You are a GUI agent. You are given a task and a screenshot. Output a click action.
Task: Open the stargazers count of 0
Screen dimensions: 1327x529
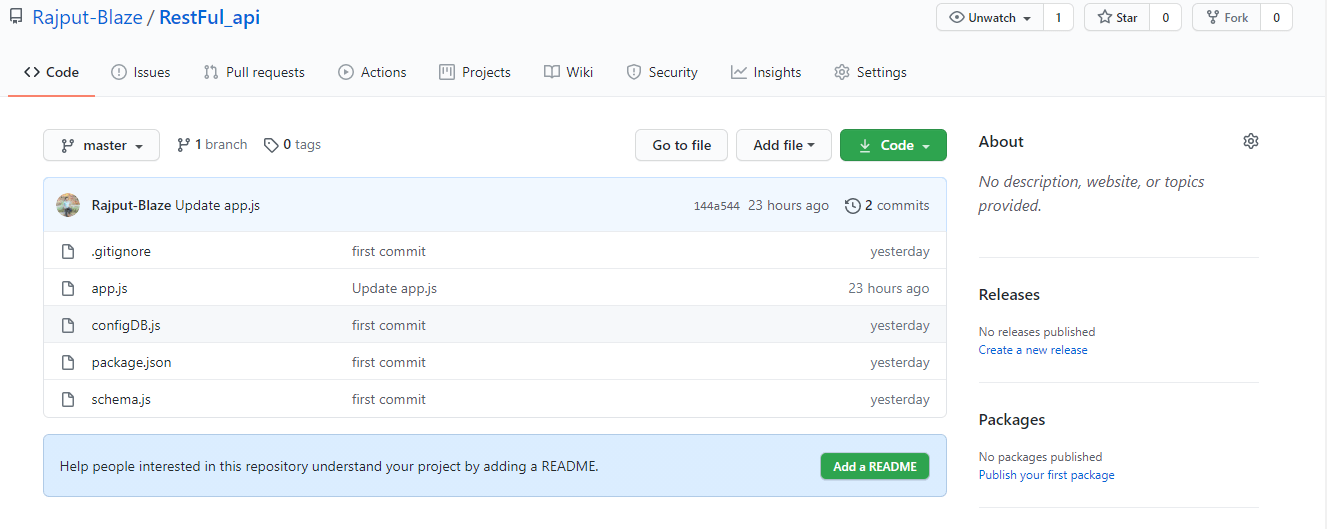[x=1165, y=18]
